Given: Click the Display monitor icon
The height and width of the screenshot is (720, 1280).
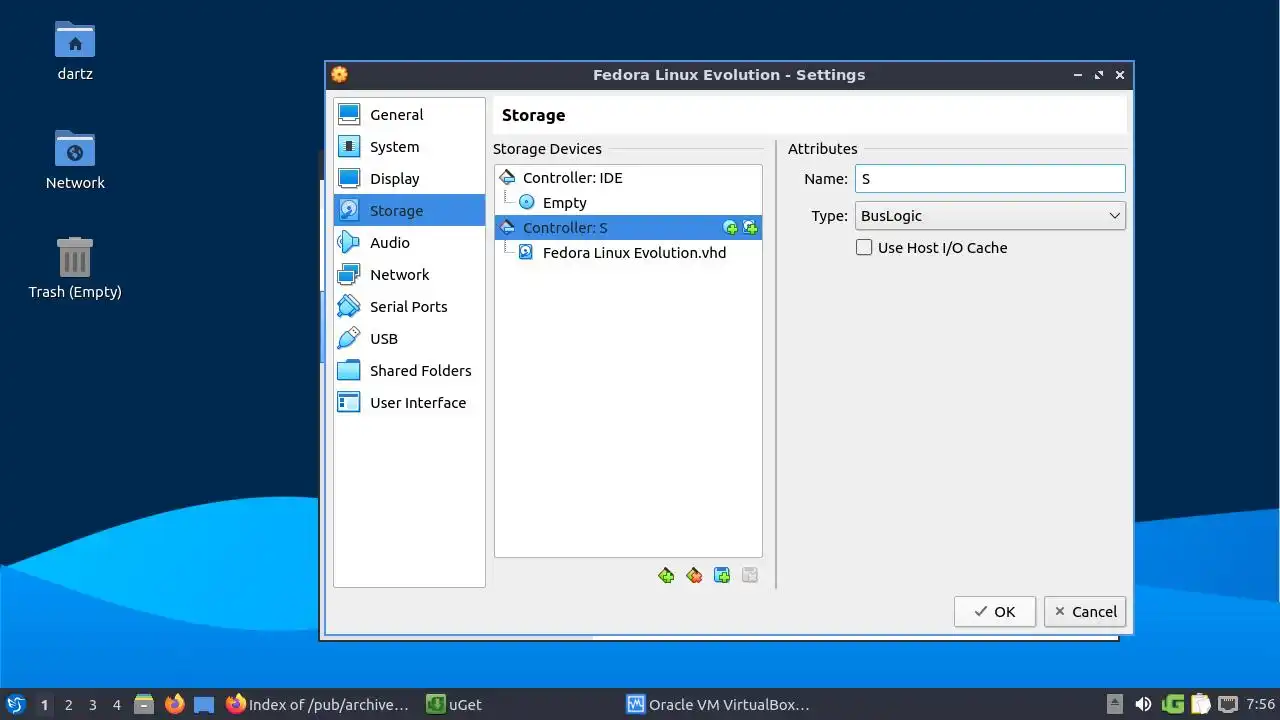Looking at the screenshot, I should pyautogui.click(x=349, y=179).
